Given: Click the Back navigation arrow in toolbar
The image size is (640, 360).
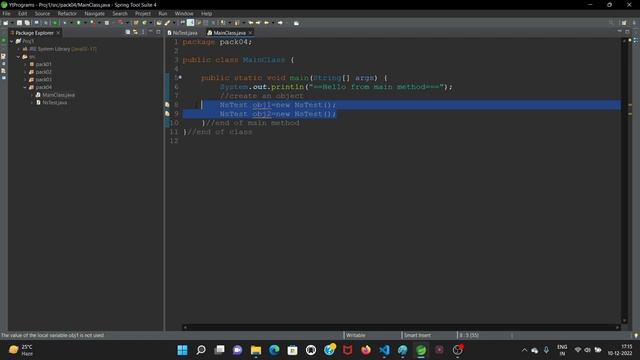Looking at the screenshot, I should [x=266, y=23].
